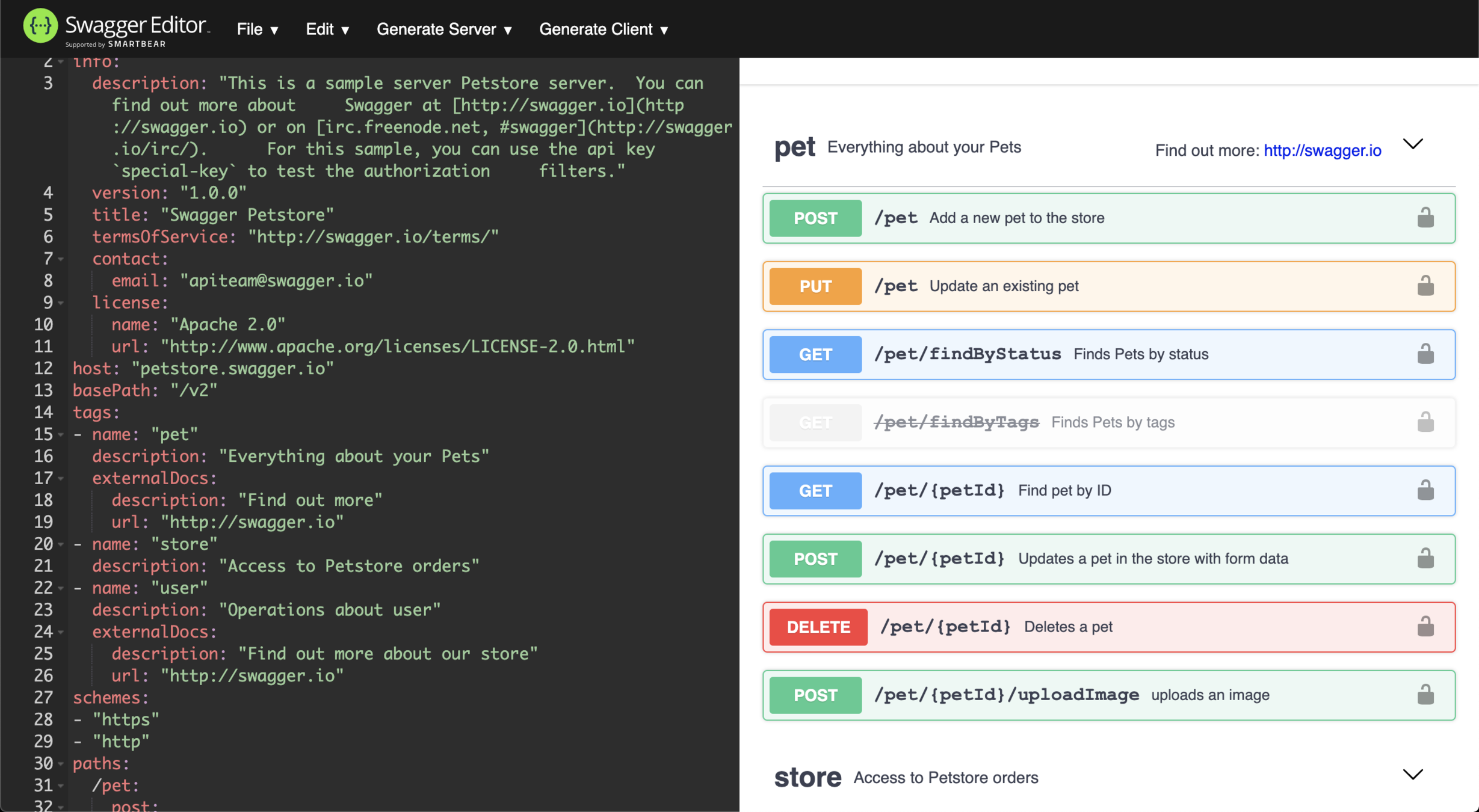This screenshot has height=812, width=1479.
Task: Click lock icon on /pet/findByStatus row
Action: (x=1425, y=354)
